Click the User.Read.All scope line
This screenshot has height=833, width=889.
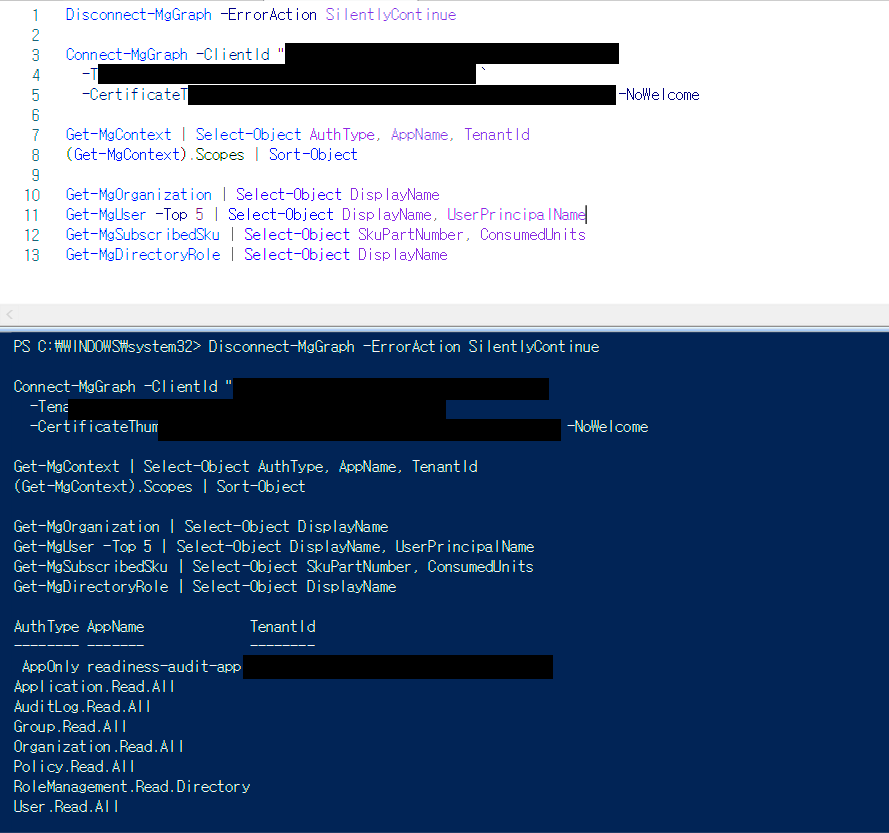coord(66,806)
